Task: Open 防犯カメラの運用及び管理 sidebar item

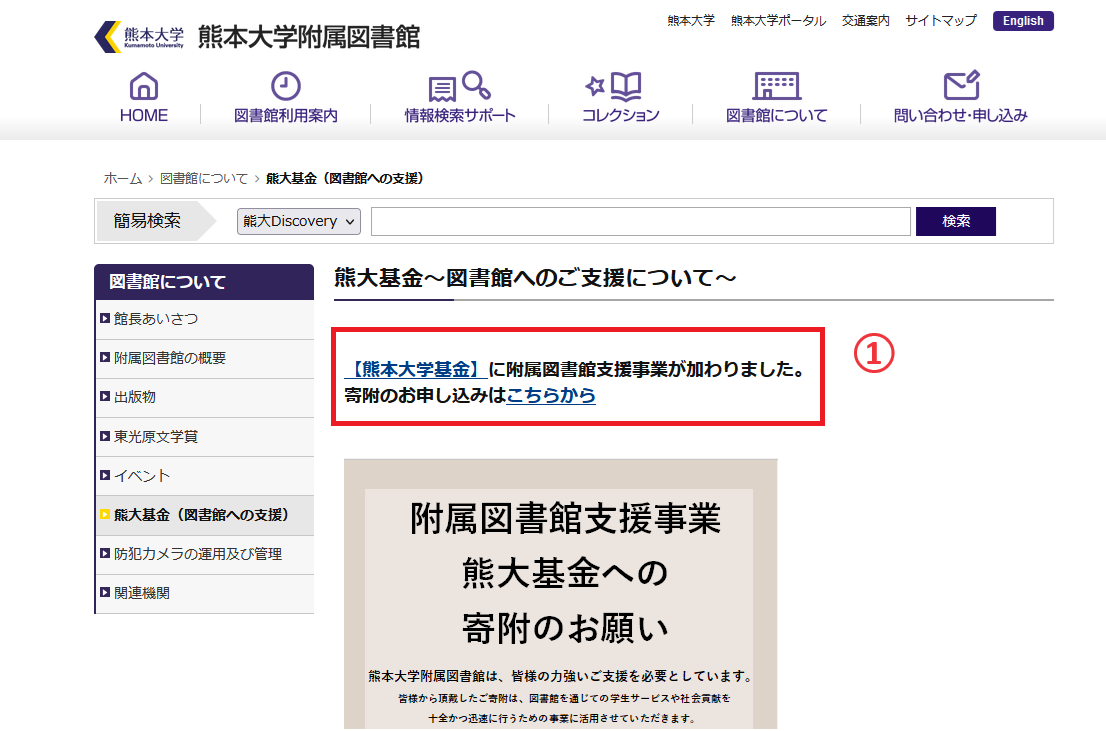Action: coord(198,554)
